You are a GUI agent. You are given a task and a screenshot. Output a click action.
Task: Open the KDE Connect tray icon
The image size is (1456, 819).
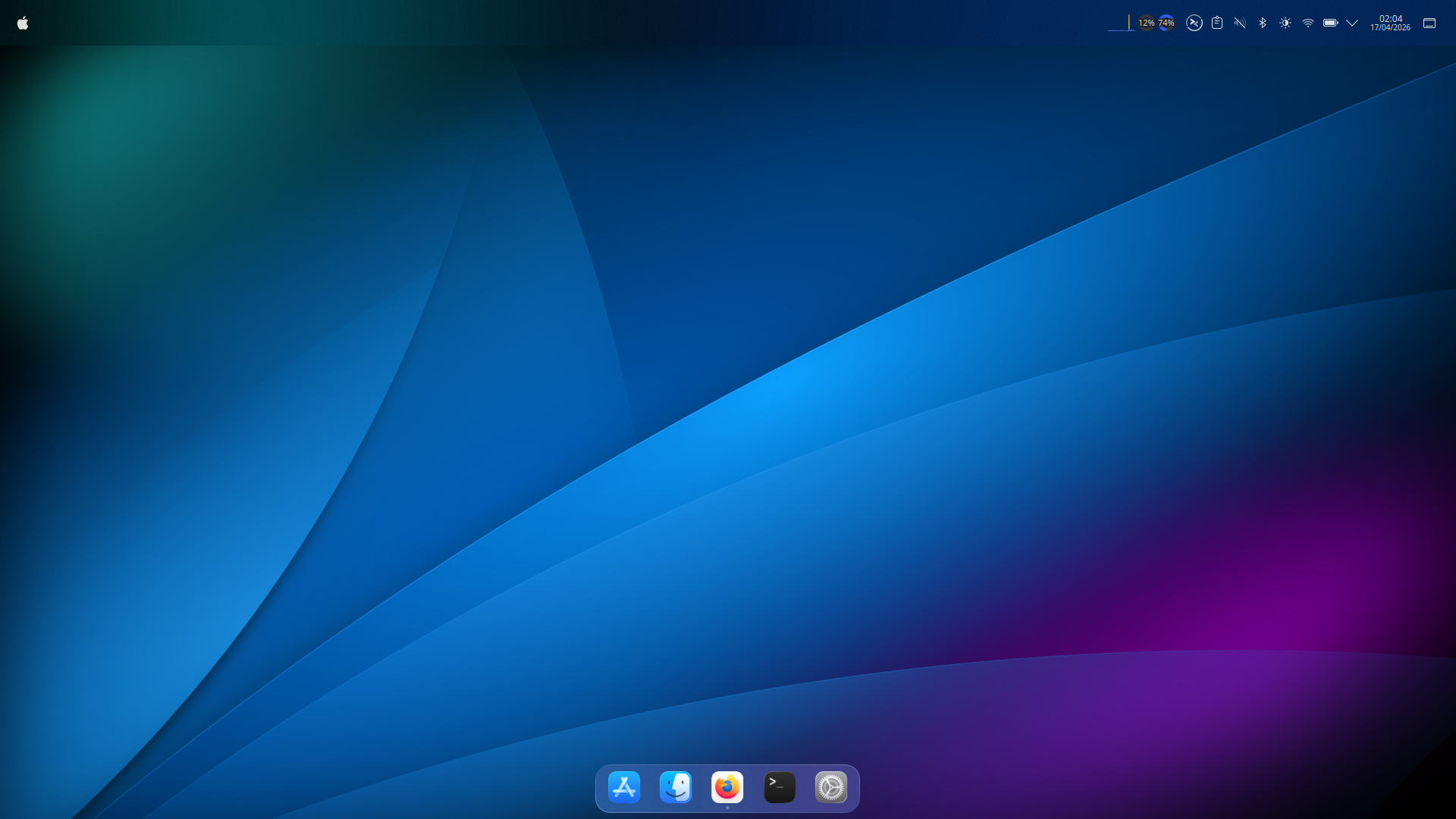(x=1194, y=24)
